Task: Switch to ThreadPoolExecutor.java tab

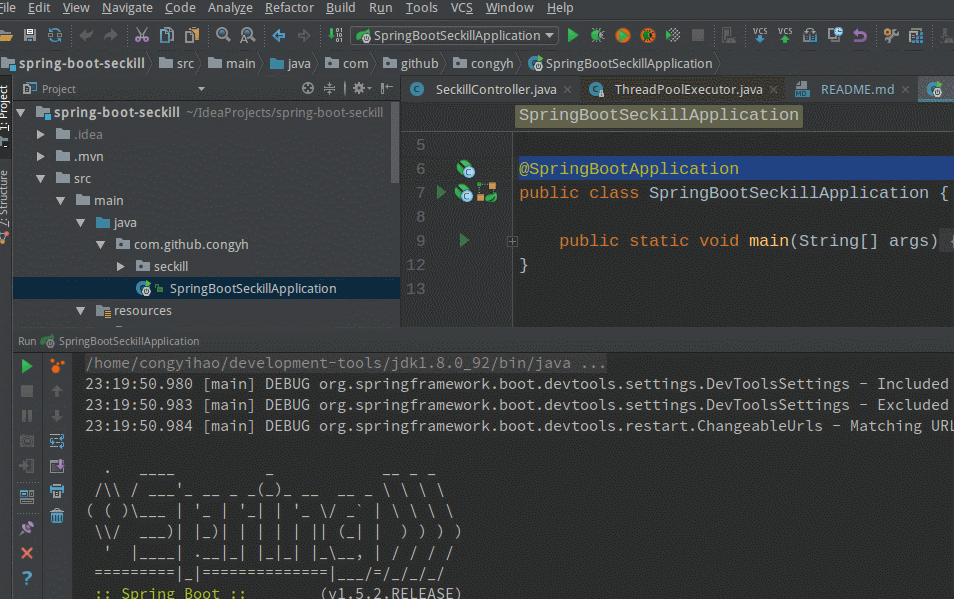Action: coord(687,89)
